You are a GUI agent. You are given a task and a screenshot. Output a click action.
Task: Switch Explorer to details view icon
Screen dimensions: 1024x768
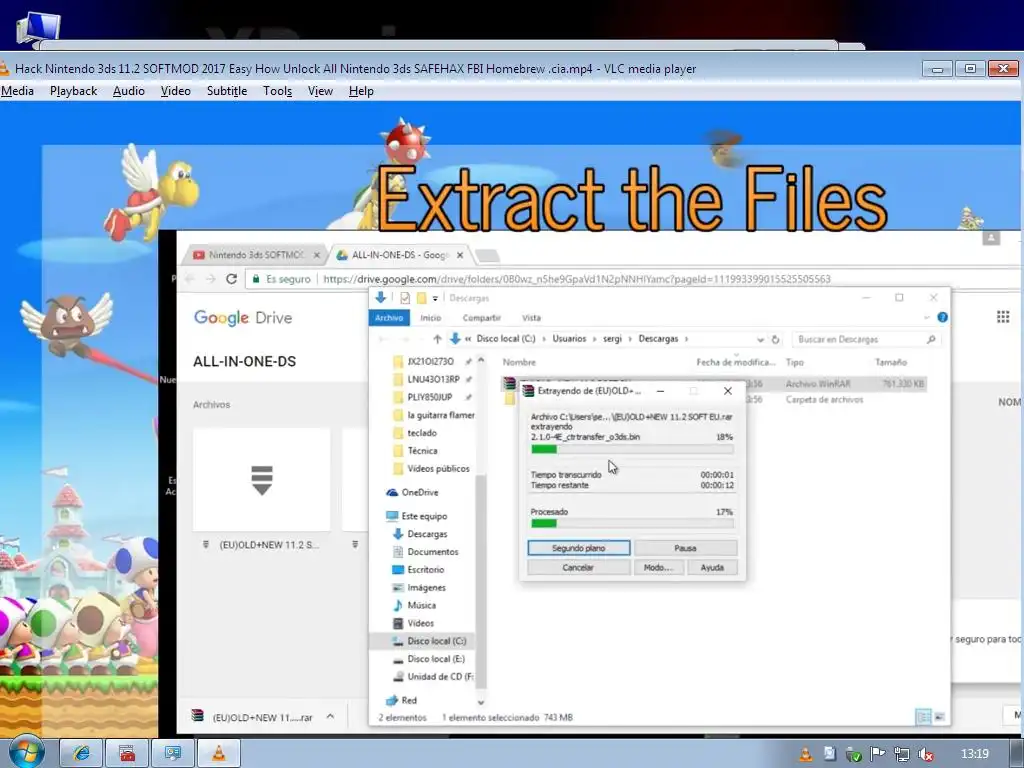[x=923, y=717]
